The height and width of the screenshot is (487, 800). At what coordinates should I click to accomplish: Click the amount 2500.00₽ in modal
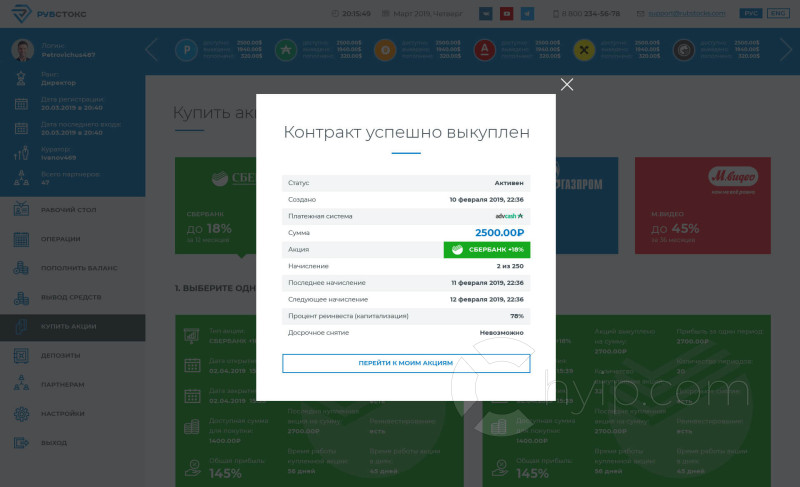[499, 233]
